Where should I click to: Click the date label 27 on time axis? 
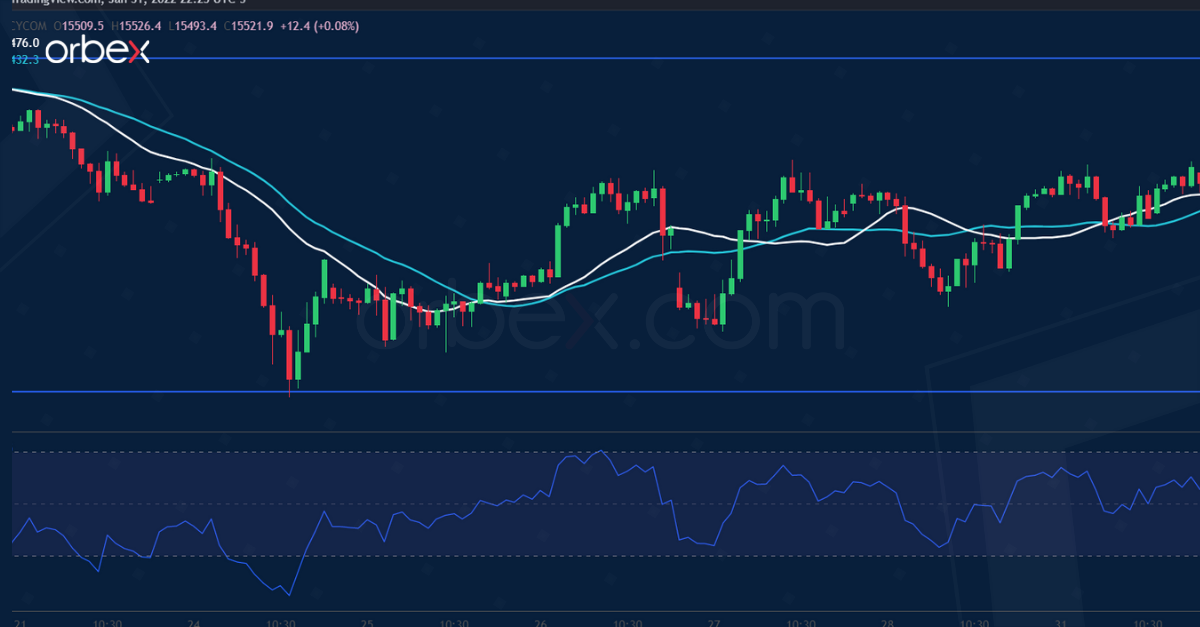714,621
